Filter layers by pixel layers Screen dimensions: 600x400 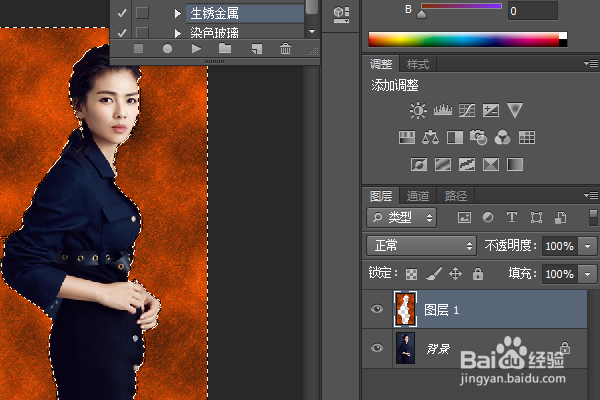point(464,217)
